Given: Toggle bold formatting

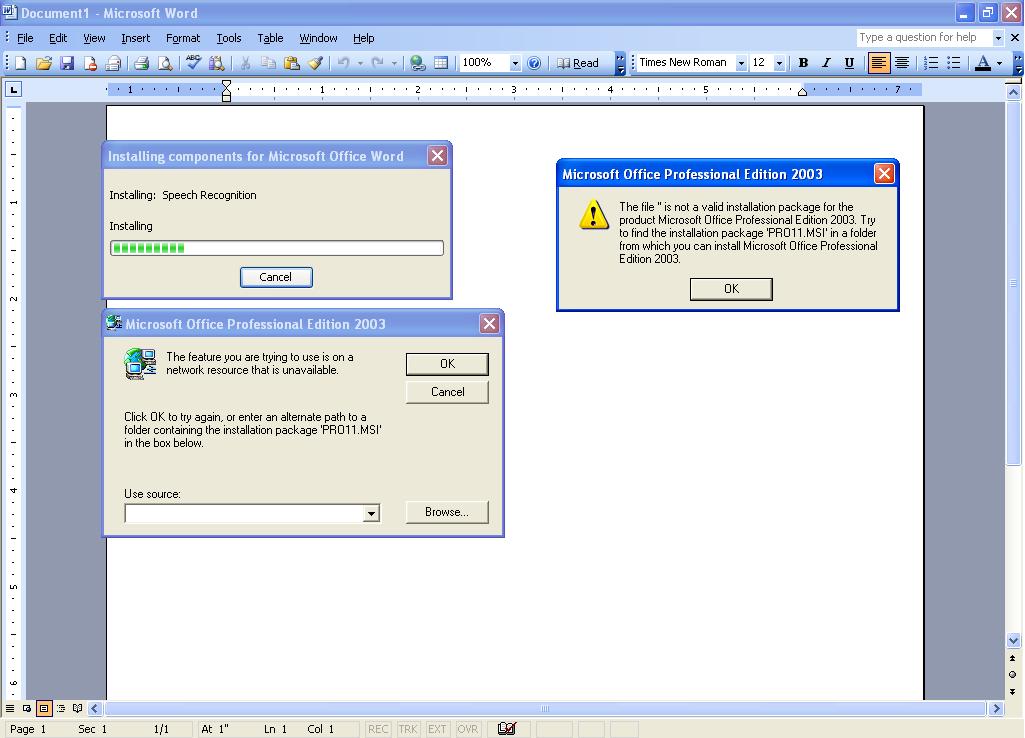Looking at the screenshot, I should point(803,63).
